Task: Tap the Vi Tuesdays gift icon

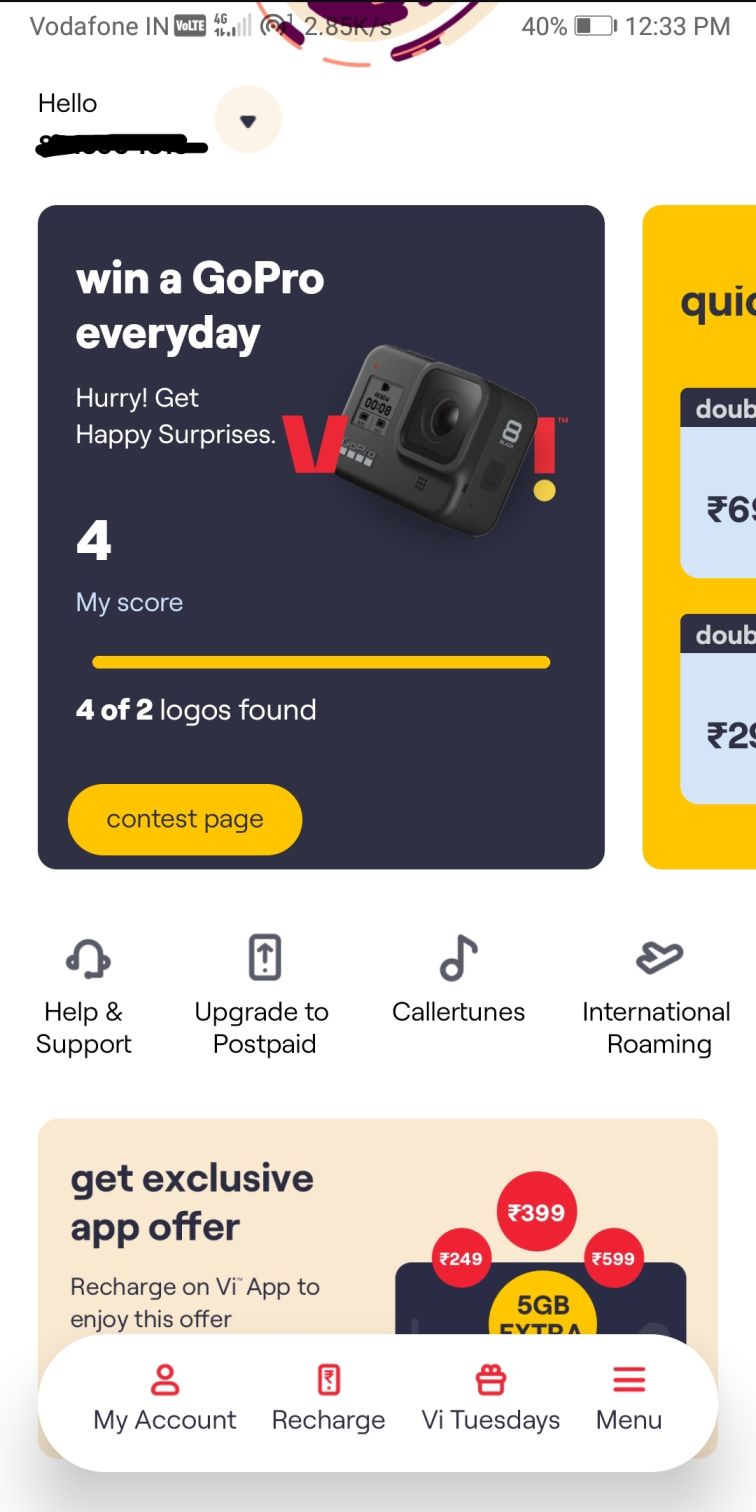Action: (490, 1380)
